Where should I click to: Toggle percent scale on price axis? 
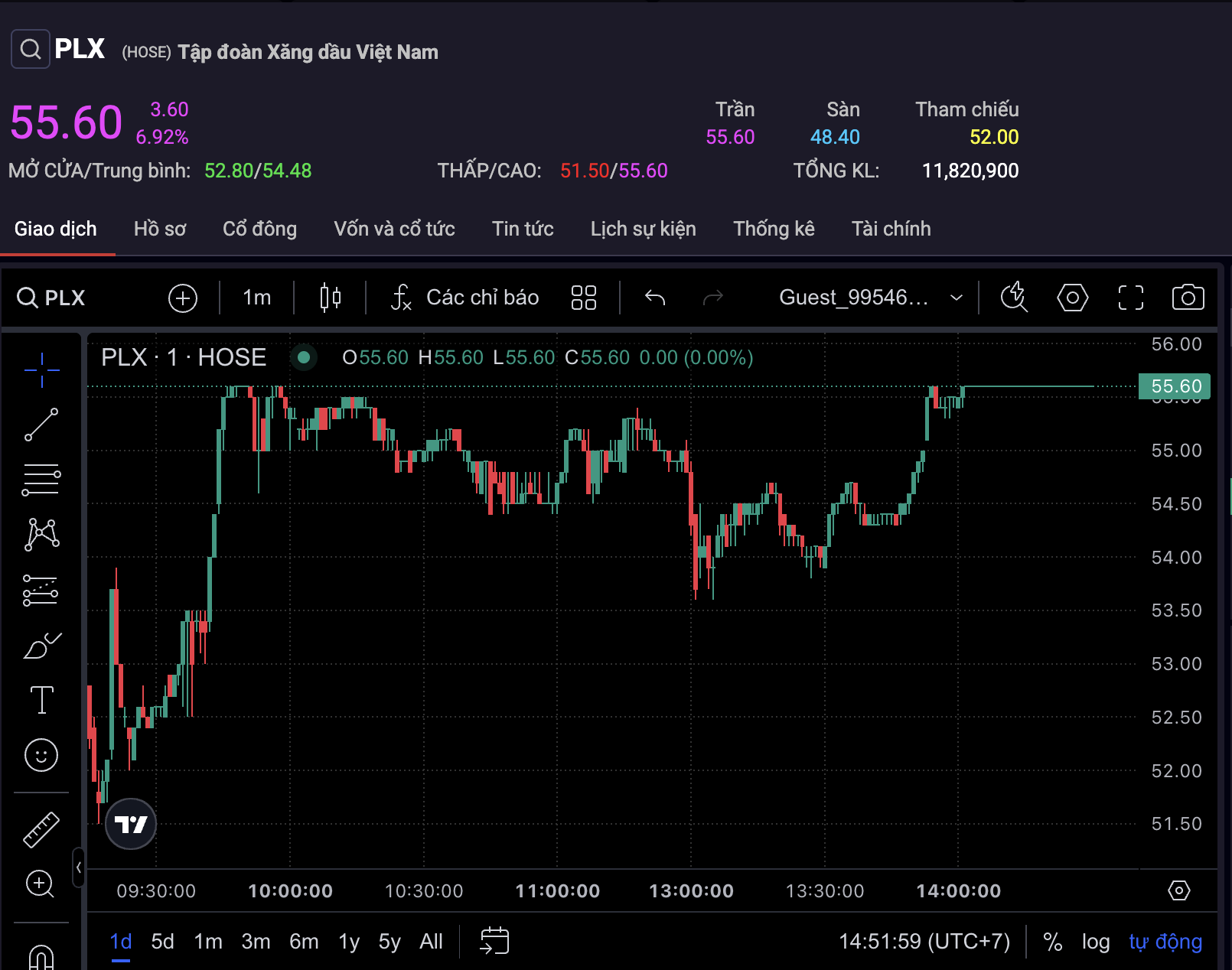pyautogui.click(x=1052, y=942)
